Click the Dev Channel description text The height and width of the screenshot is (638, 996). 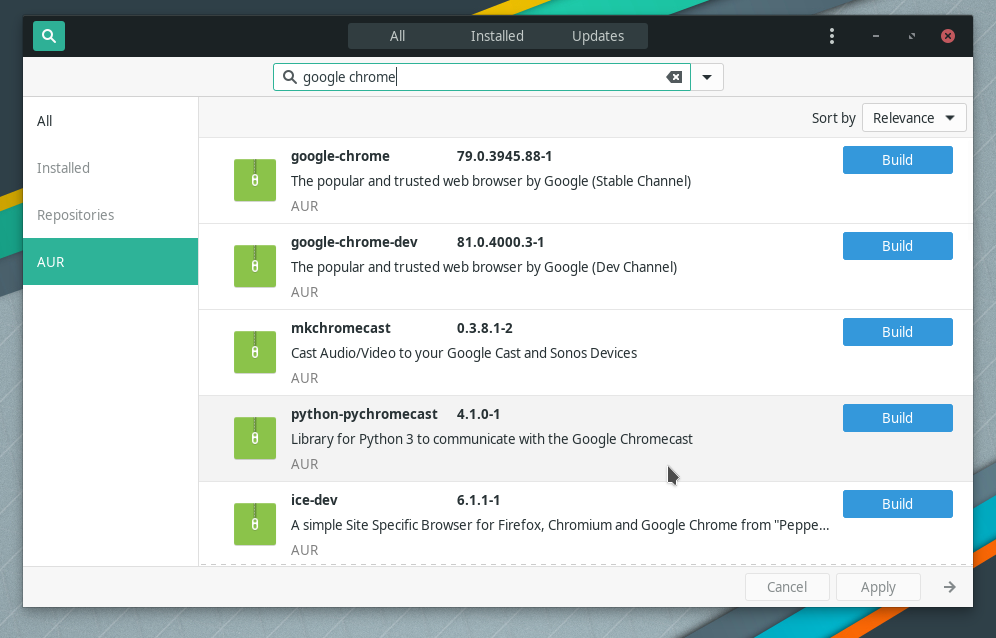click(x=484, y=267)
